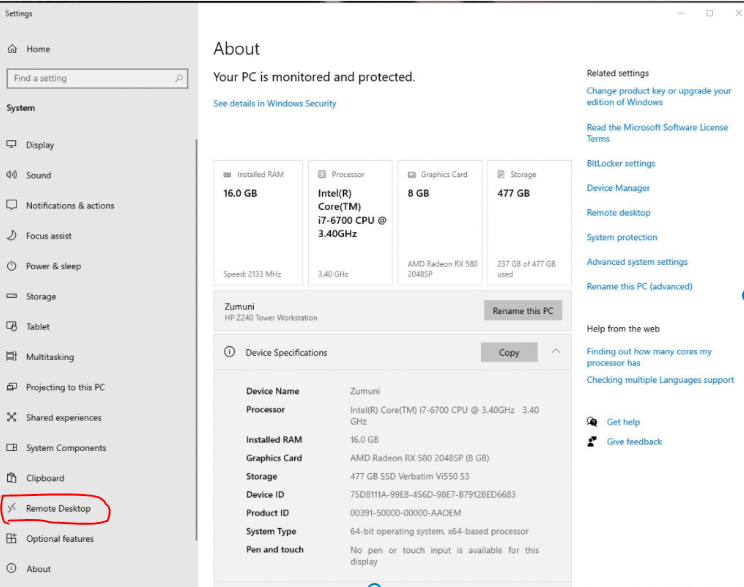This screenshot has height=587, width=744.
Task: Click the System Components icon
Action: tap(11, 447)
